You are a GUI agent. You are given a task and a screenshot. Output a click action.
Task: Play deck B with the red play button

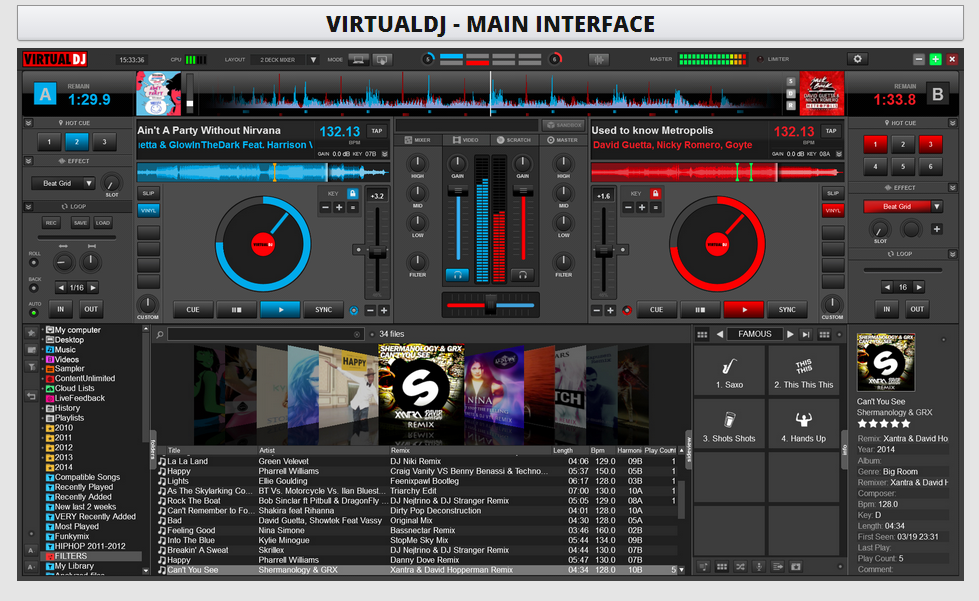(x=744, y=310)
